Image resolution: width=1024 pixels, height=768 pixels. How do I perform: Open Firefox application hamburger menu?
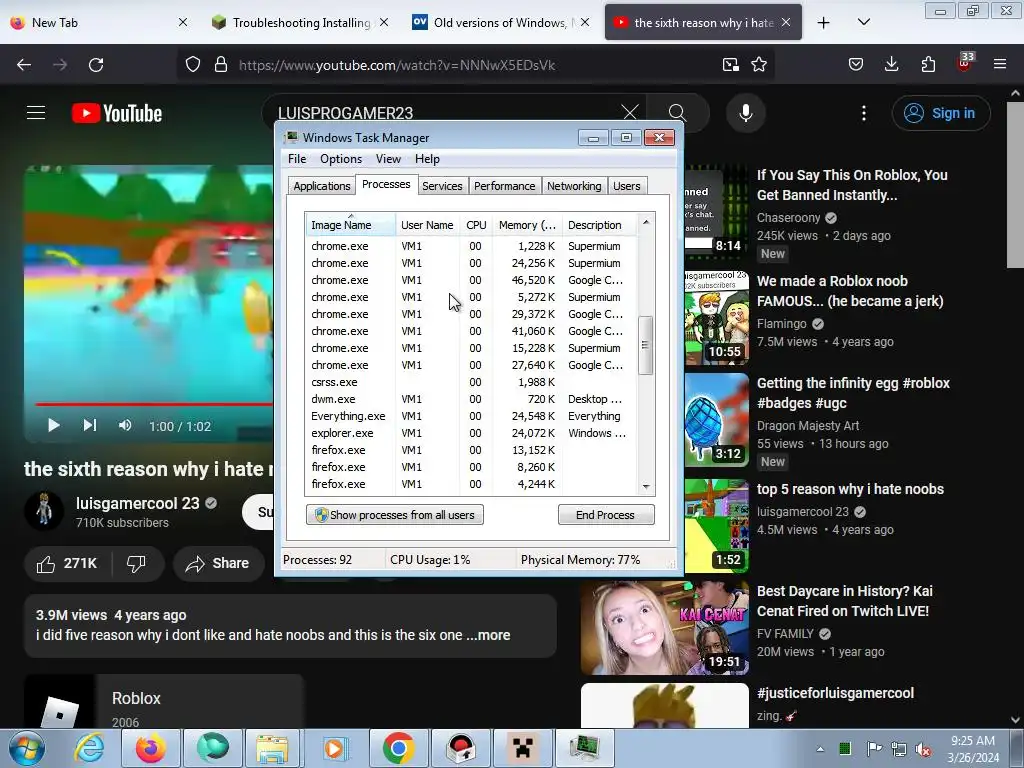(x=1000, y=65)
